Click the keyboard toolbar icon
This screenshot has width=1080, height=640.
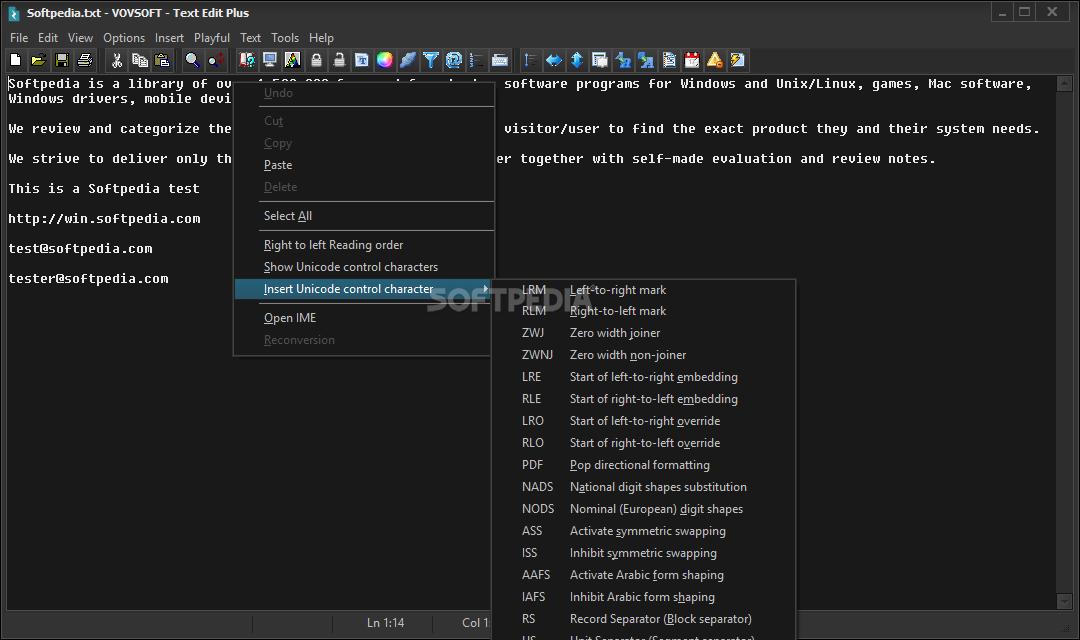tap(500, 61)
